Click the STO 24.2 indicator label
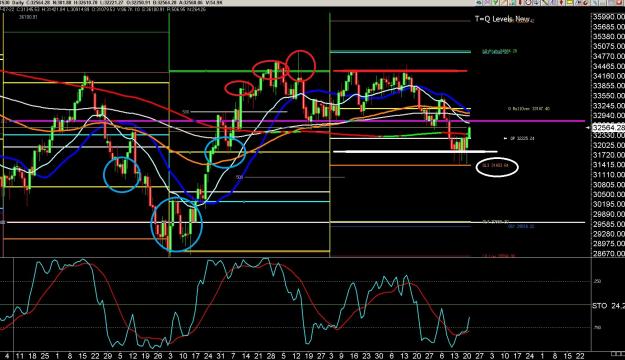The width and height of the screenshot is (625, 360). [608, 306]
